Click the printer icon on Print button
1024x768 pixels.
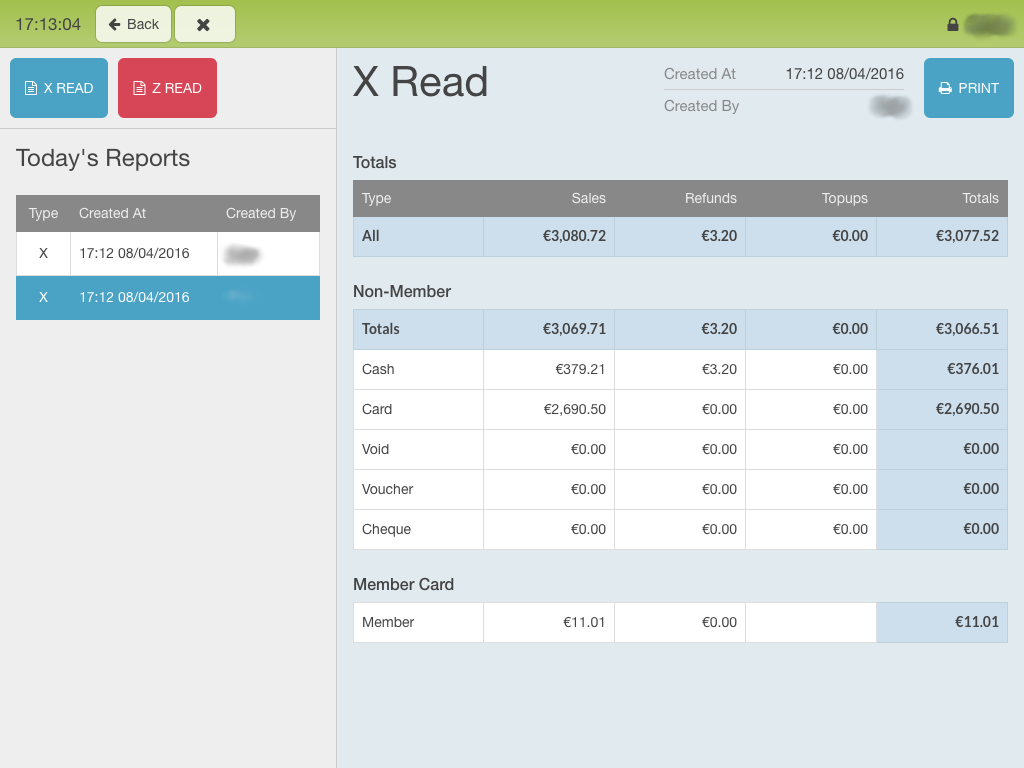945,88
